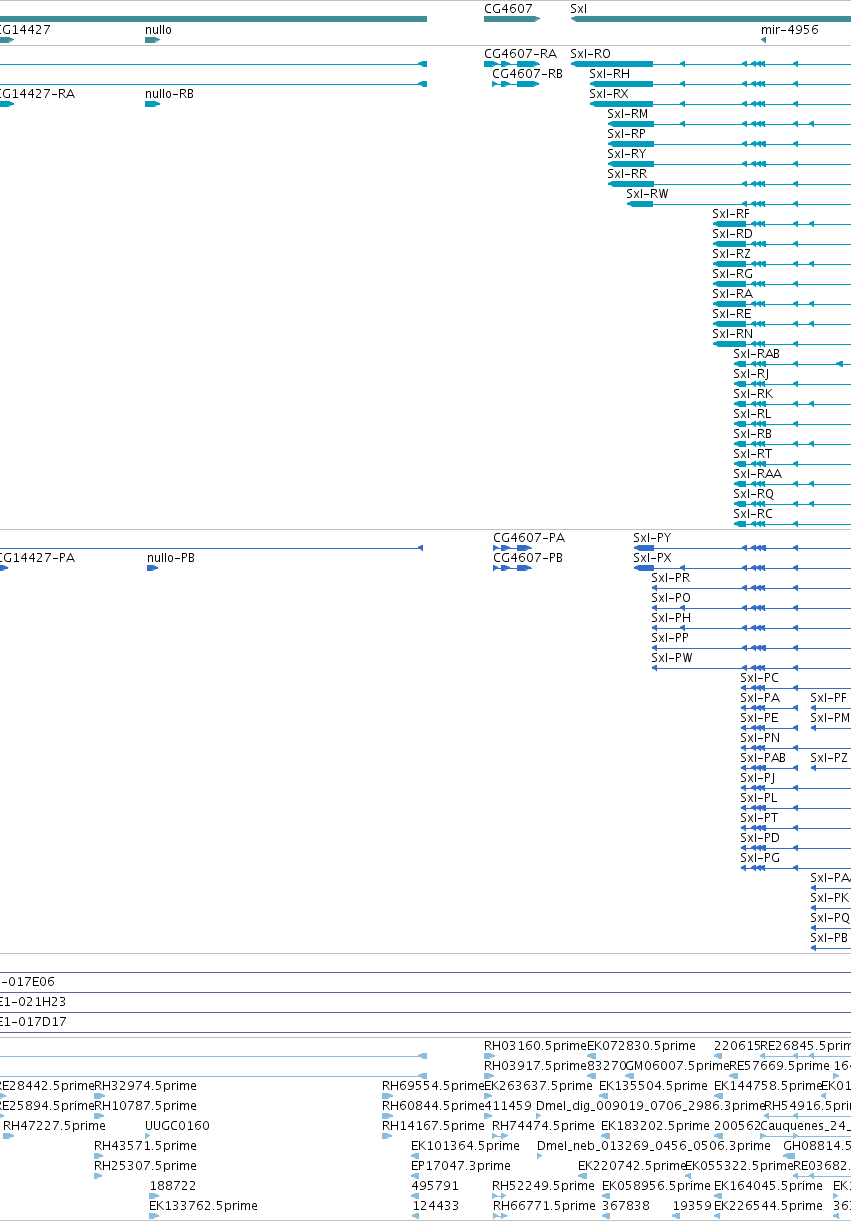
Task: Open the nullo-RB transcript label
Action: point(169,94)
